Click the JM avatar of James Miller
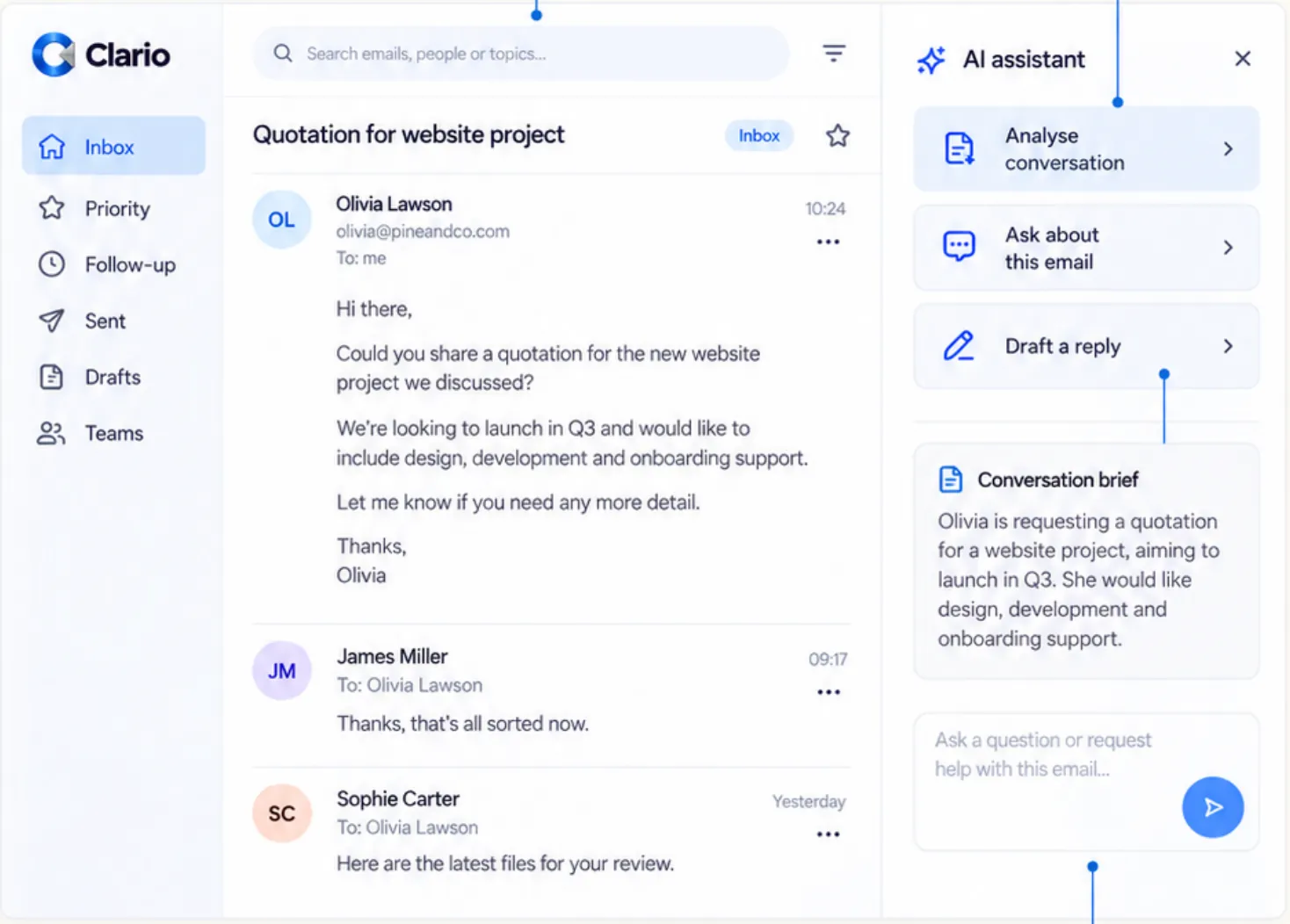This screenshot has width=1290, height=924. [282, 671]
